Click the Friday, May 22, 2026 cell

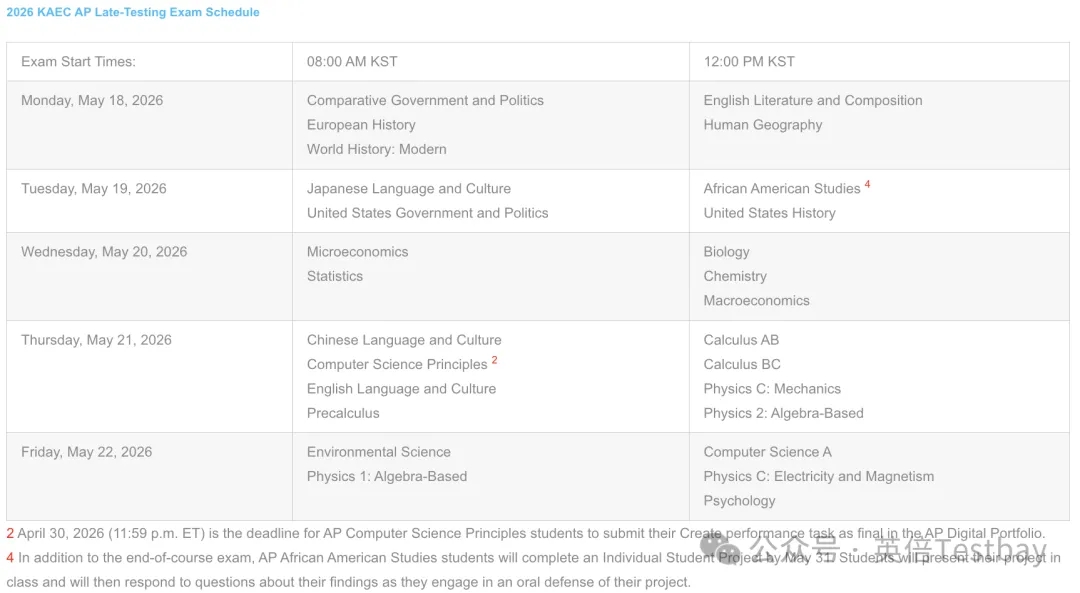(86, 452)
